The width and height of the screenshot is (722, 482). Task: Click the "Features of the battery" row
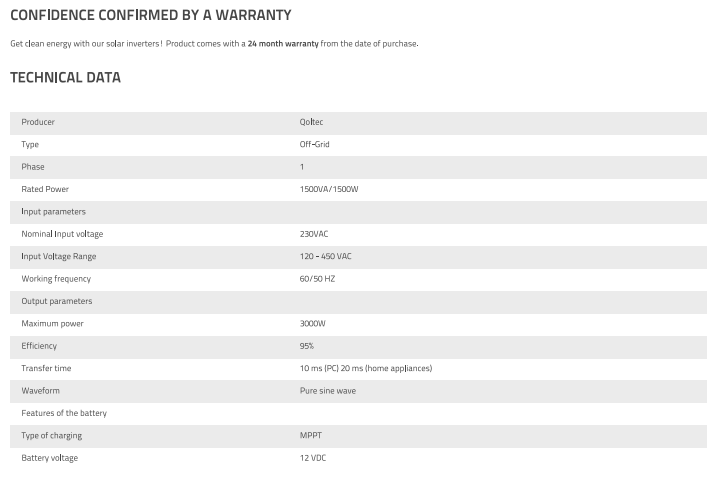64,413
